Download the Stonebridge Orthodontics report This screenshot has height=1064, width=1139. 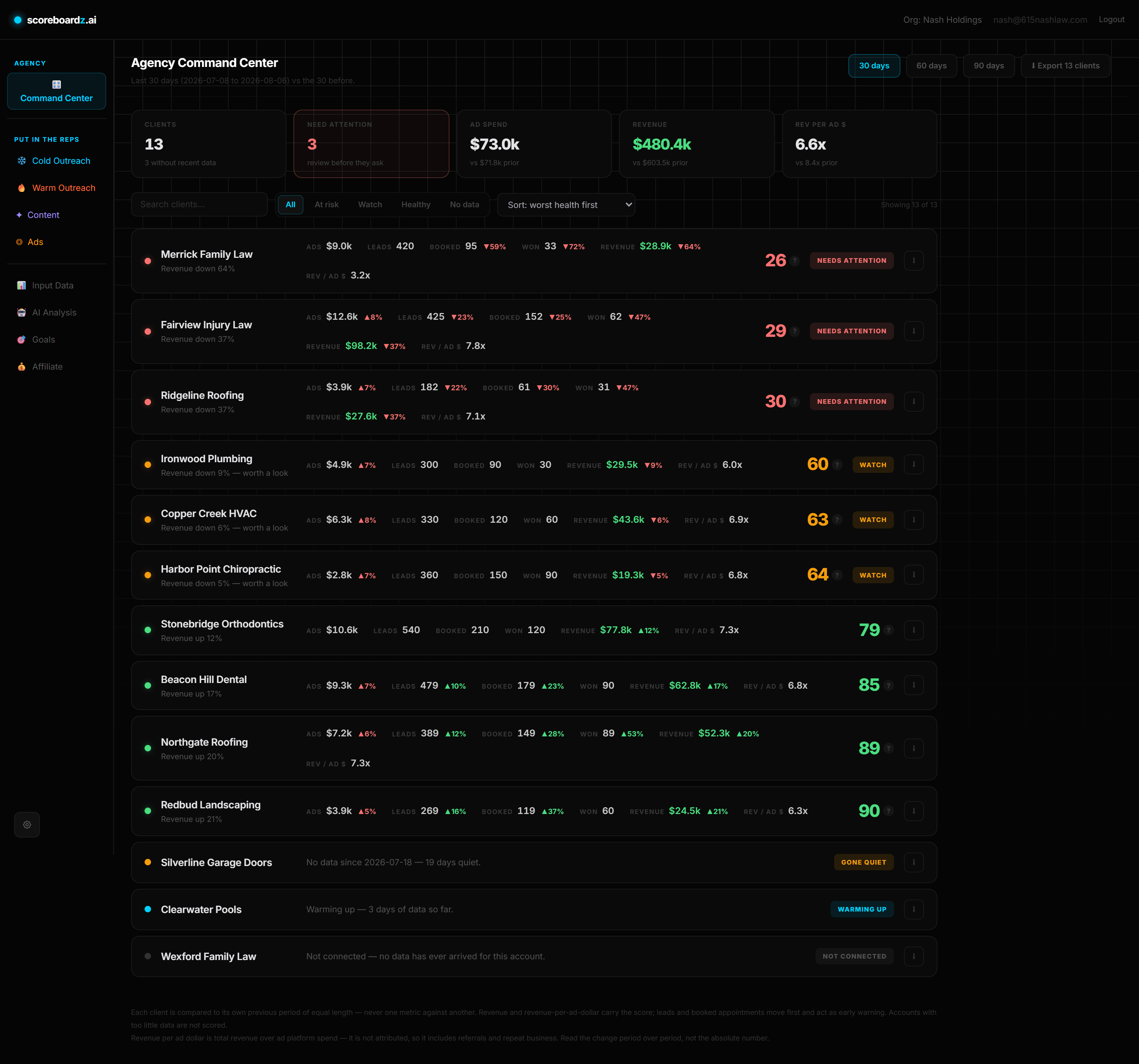pos(913,630)
